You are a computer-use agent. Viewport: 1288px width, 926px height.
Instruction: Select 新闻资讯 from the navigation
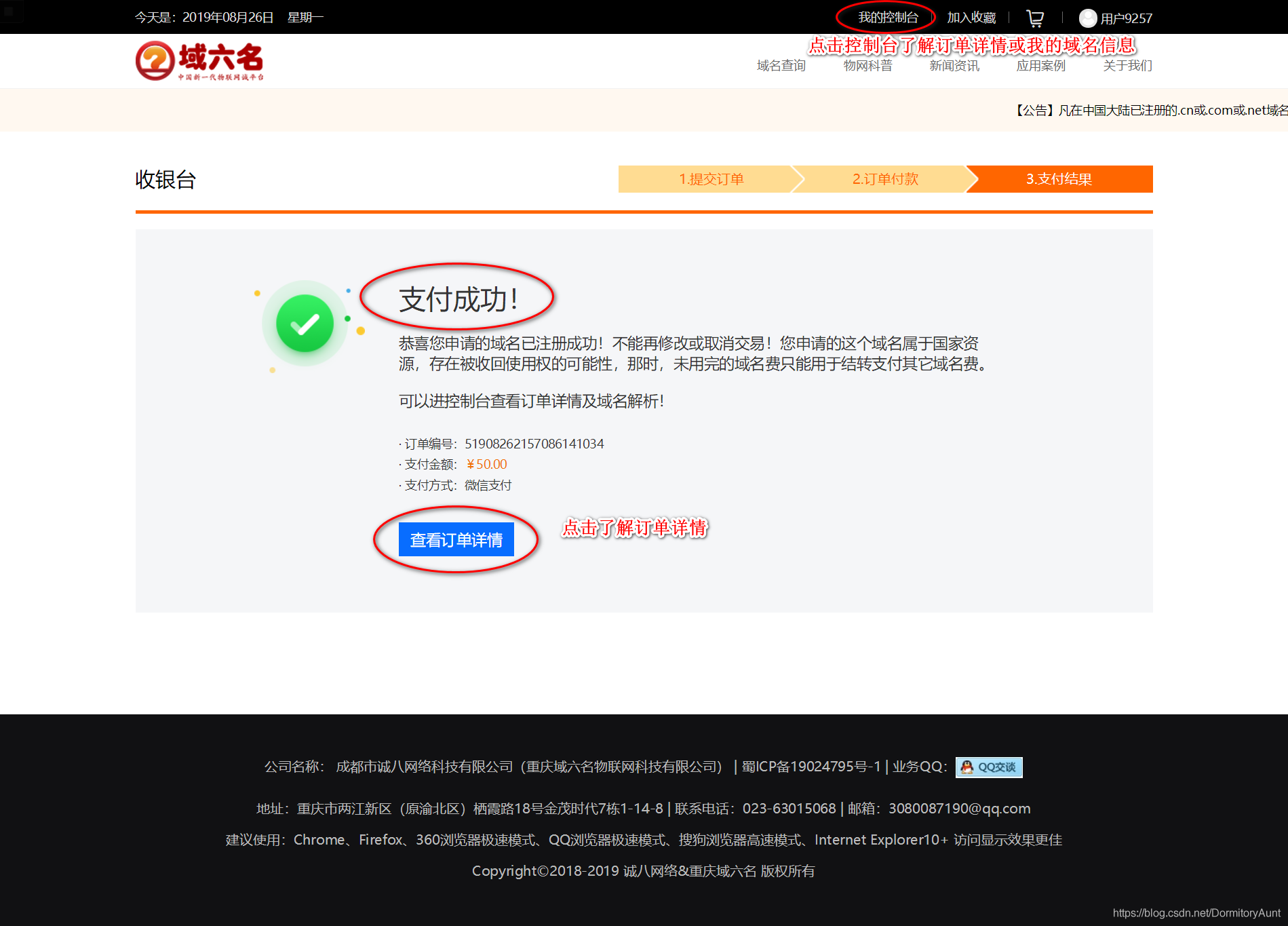tap(954, 65)
